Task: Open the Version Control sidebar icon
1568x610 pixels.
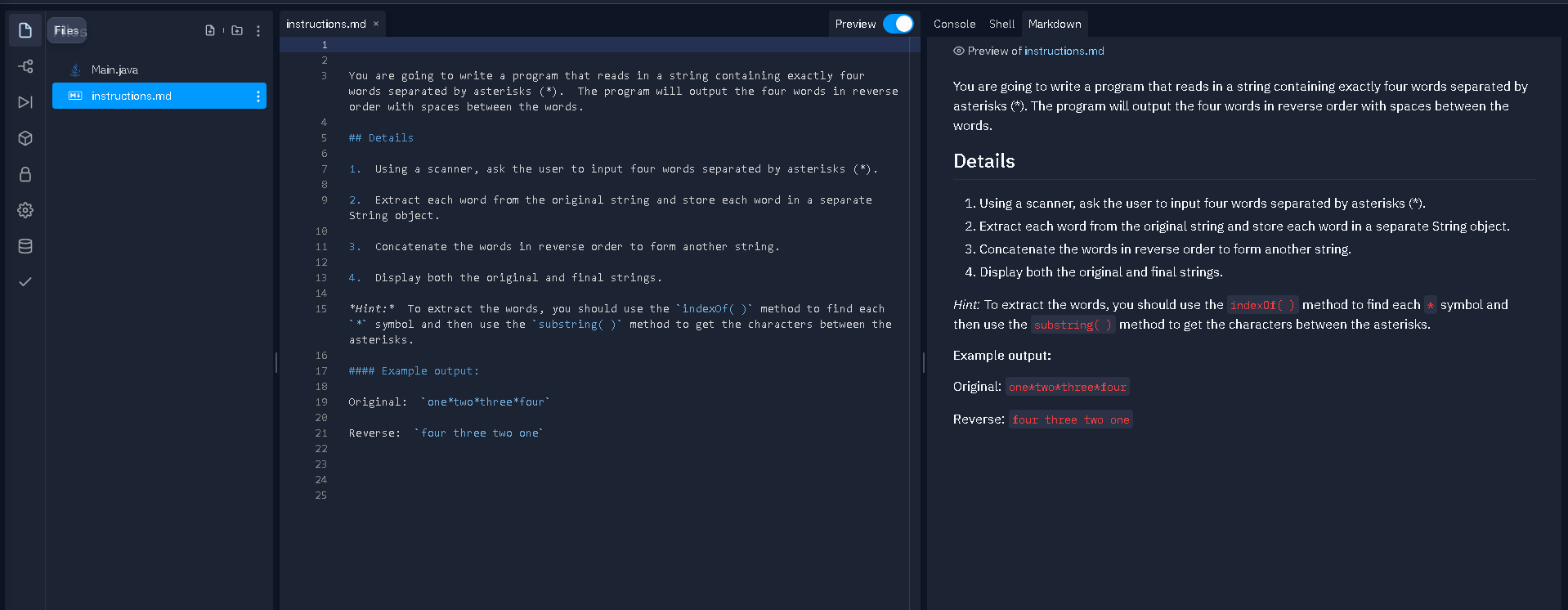Action: (x=25, y=66)
